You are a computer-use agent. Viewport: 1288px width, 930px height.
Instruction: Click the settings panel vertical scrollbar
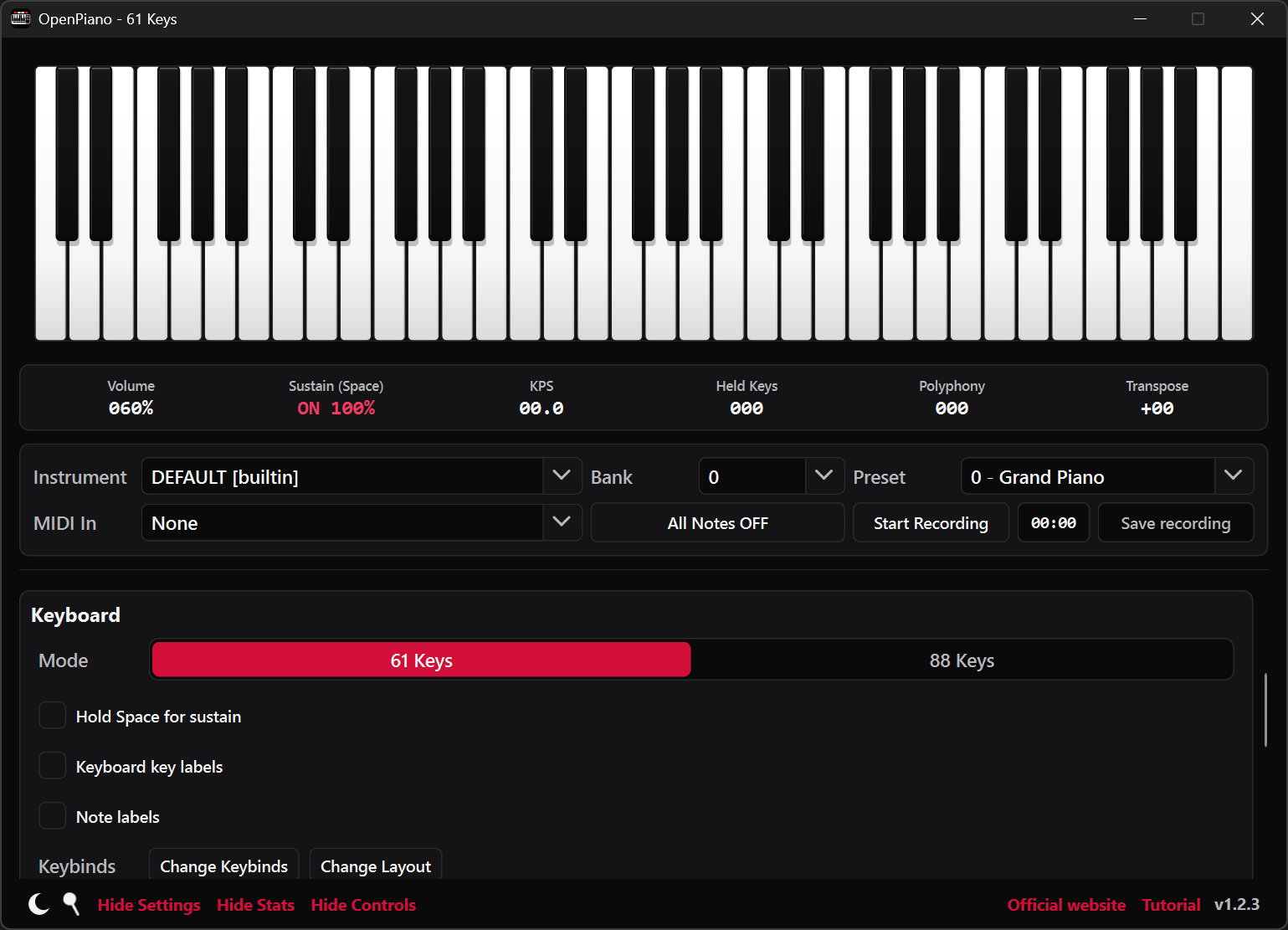coord(1265,709)
